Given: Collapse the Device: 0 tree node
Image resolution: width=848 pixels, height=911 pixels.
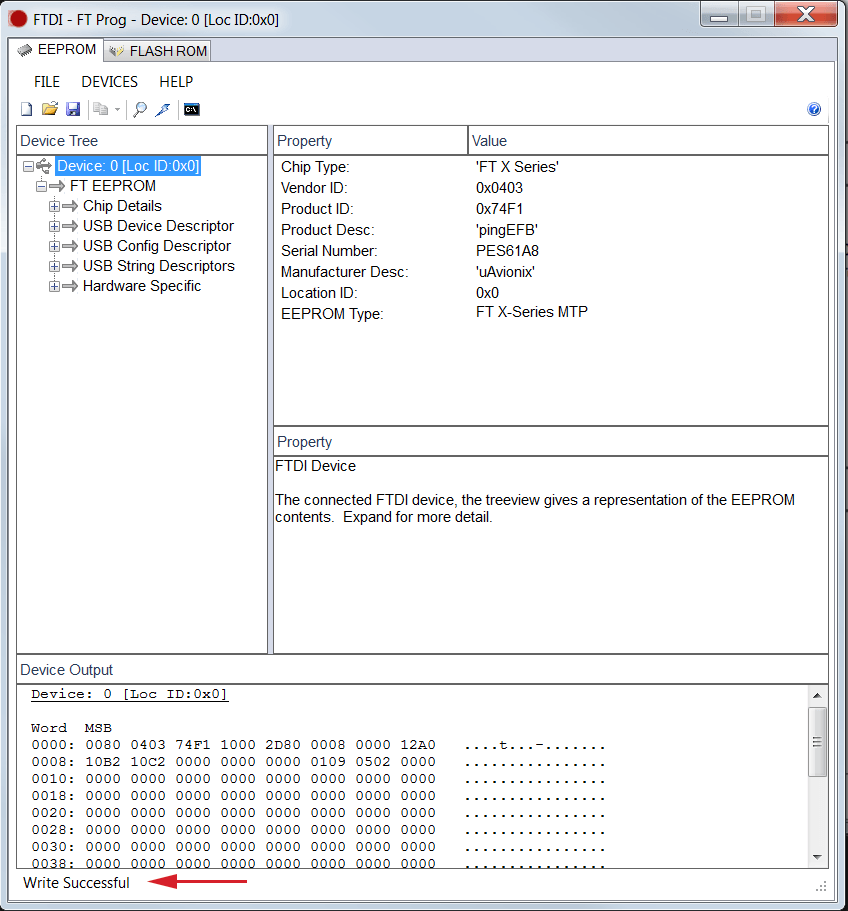Looking at the screenshot, I should coord(28,167).
